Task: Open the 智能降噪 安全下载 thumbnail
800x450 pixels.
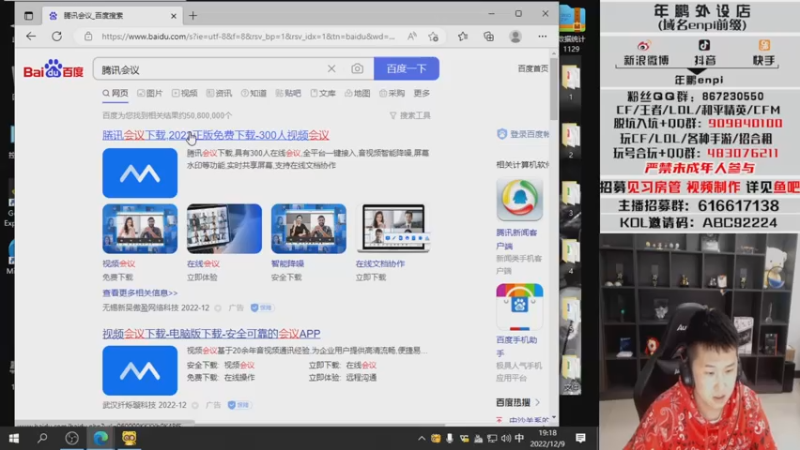Action: (x=309, y=229)
